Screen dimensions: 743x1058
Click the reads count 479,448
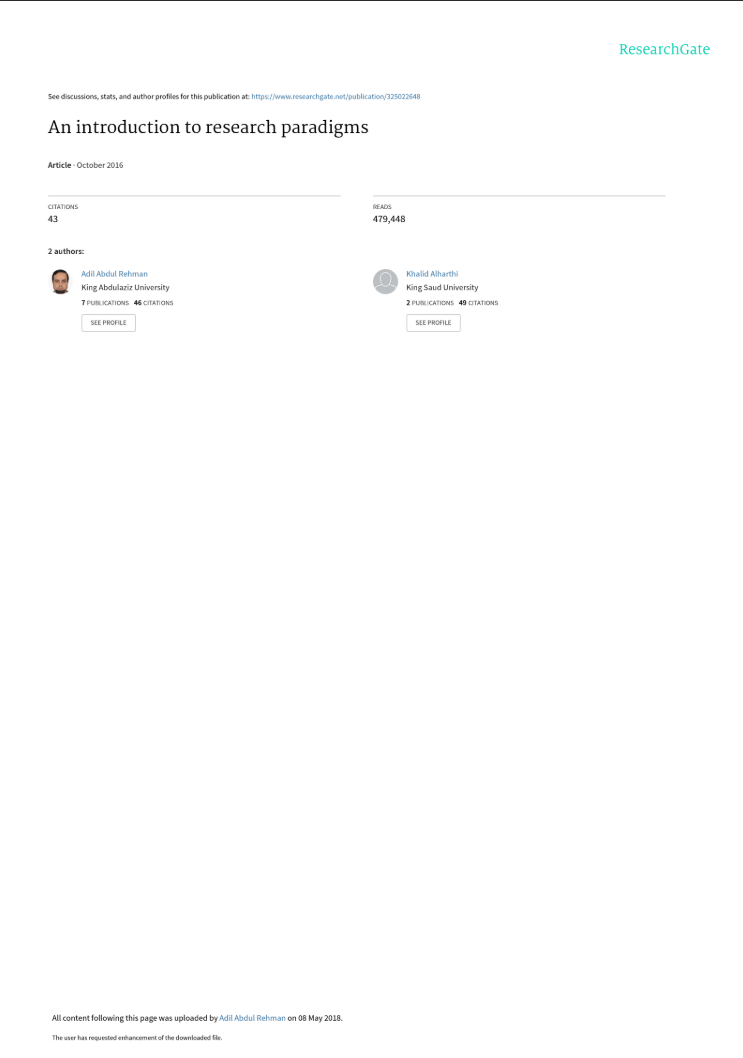coord(389,219)
